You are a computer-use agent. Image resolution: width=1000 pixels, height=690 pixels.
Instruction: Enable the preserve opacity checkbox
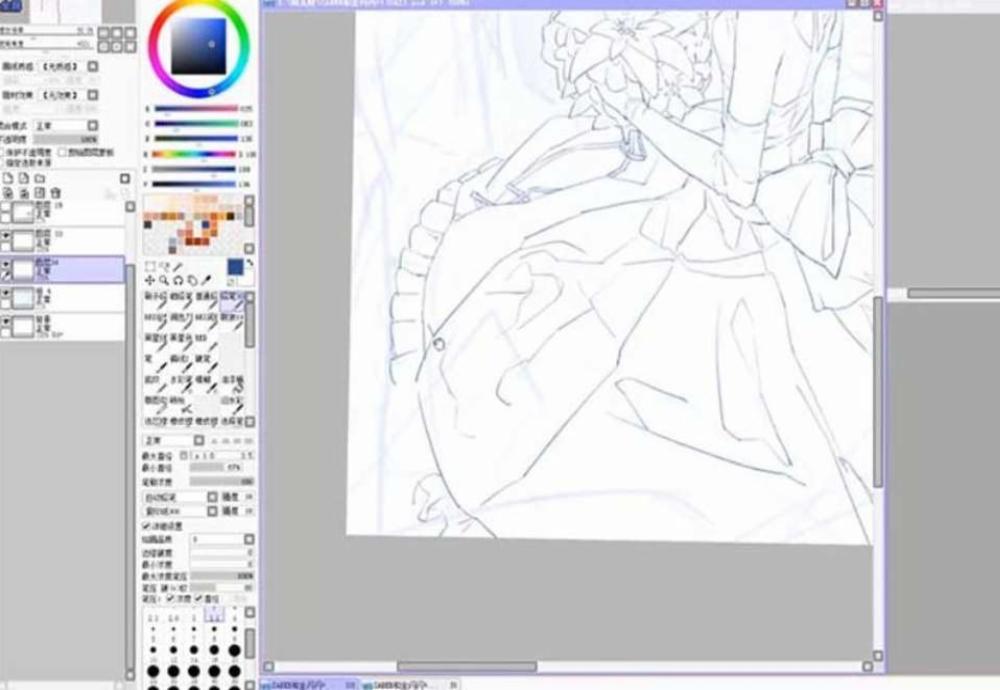pos(4,152)
